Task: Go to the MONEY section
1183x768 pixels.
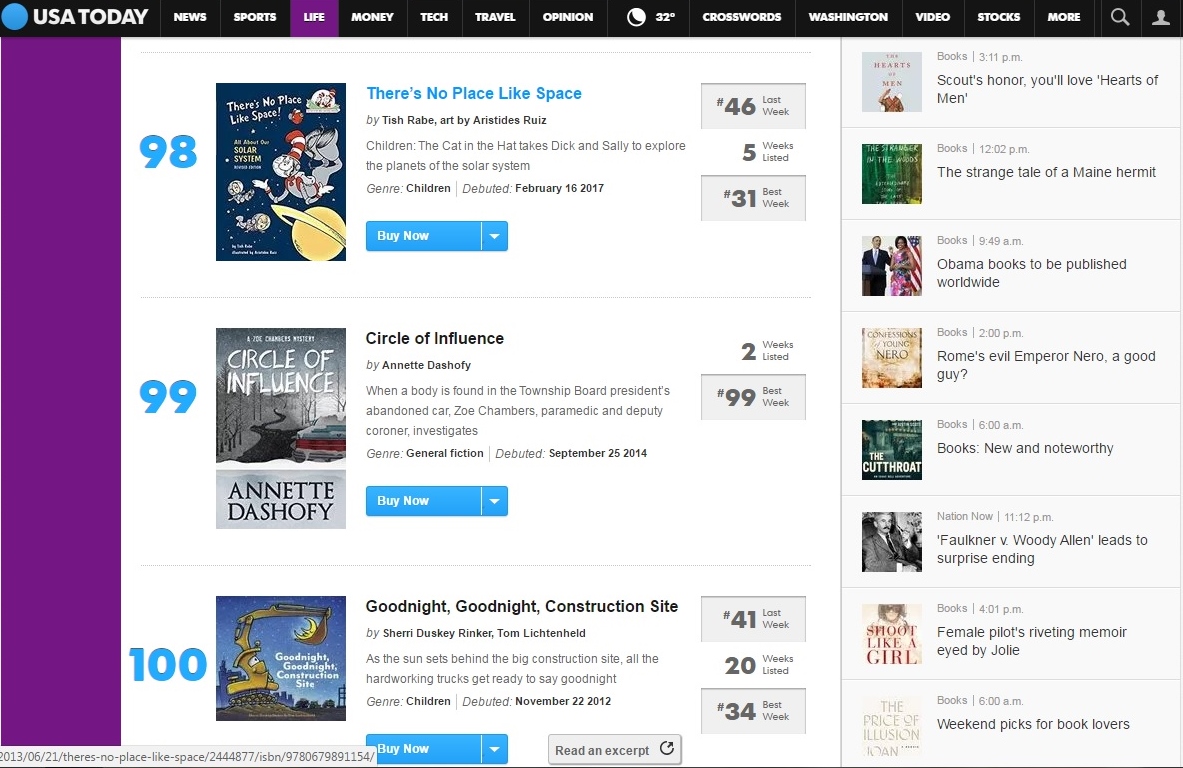Action: [372, 17]
